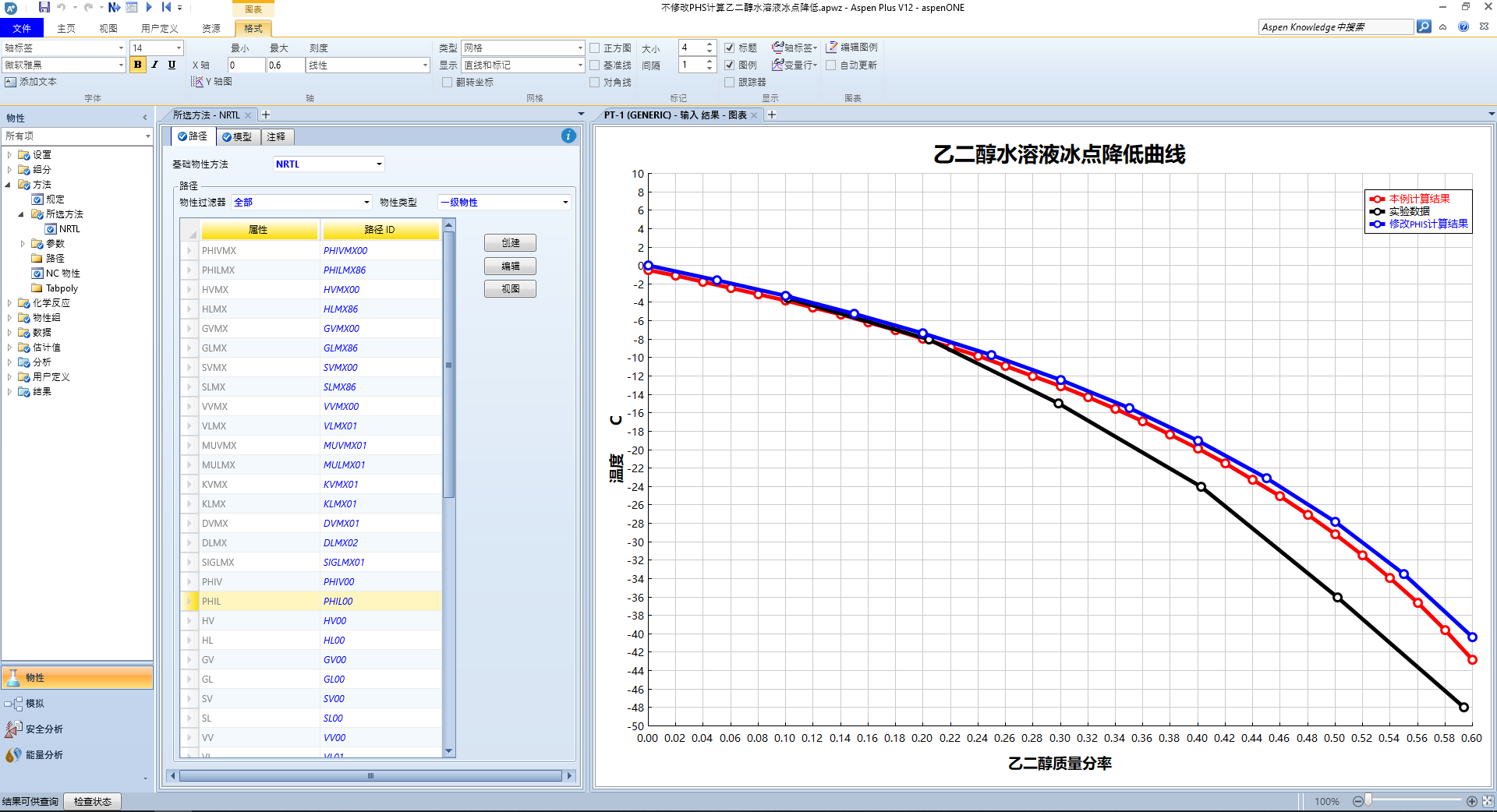
Task: Click the zoom-in plus icon in status bar
Action: coord(1471,801)
